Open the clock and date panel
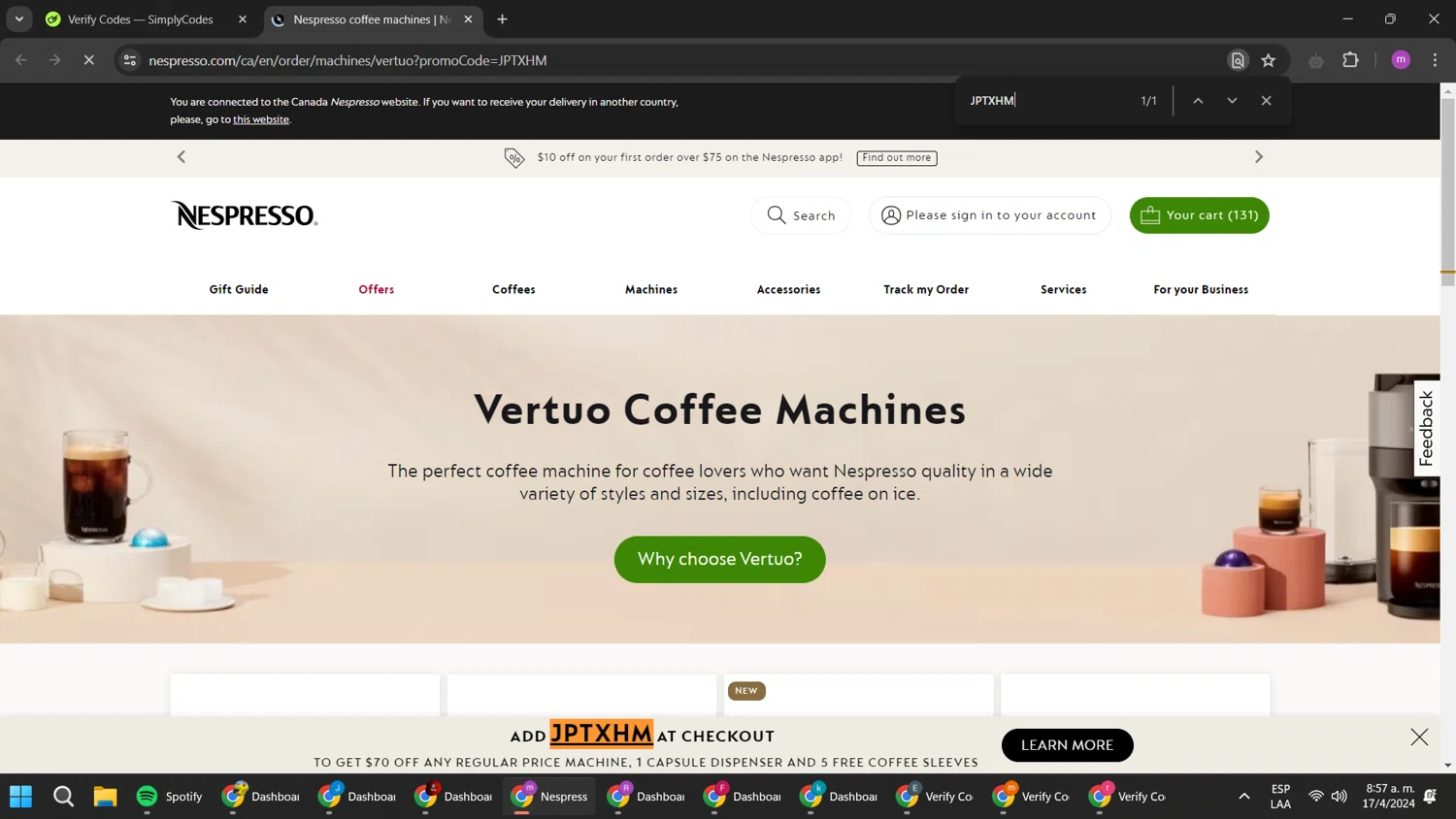Screen dimensions: 1456x819 coord(1388,797)
